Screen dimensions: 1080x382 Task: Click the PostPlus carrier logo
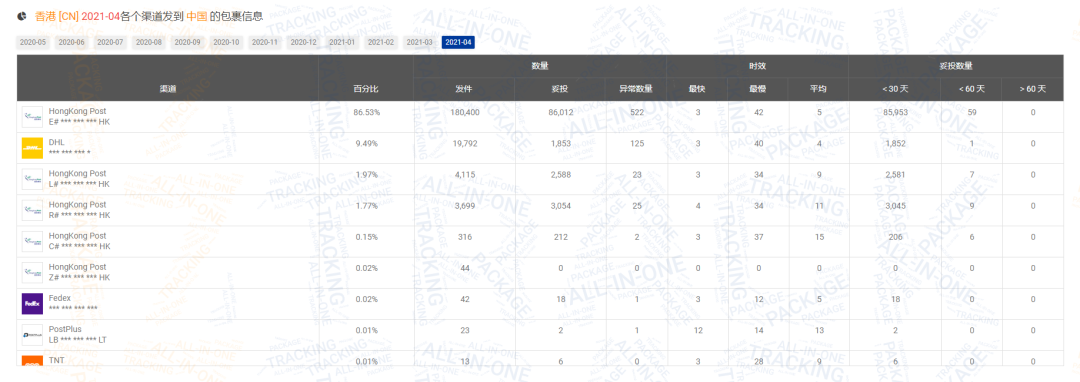coord(33,335)
